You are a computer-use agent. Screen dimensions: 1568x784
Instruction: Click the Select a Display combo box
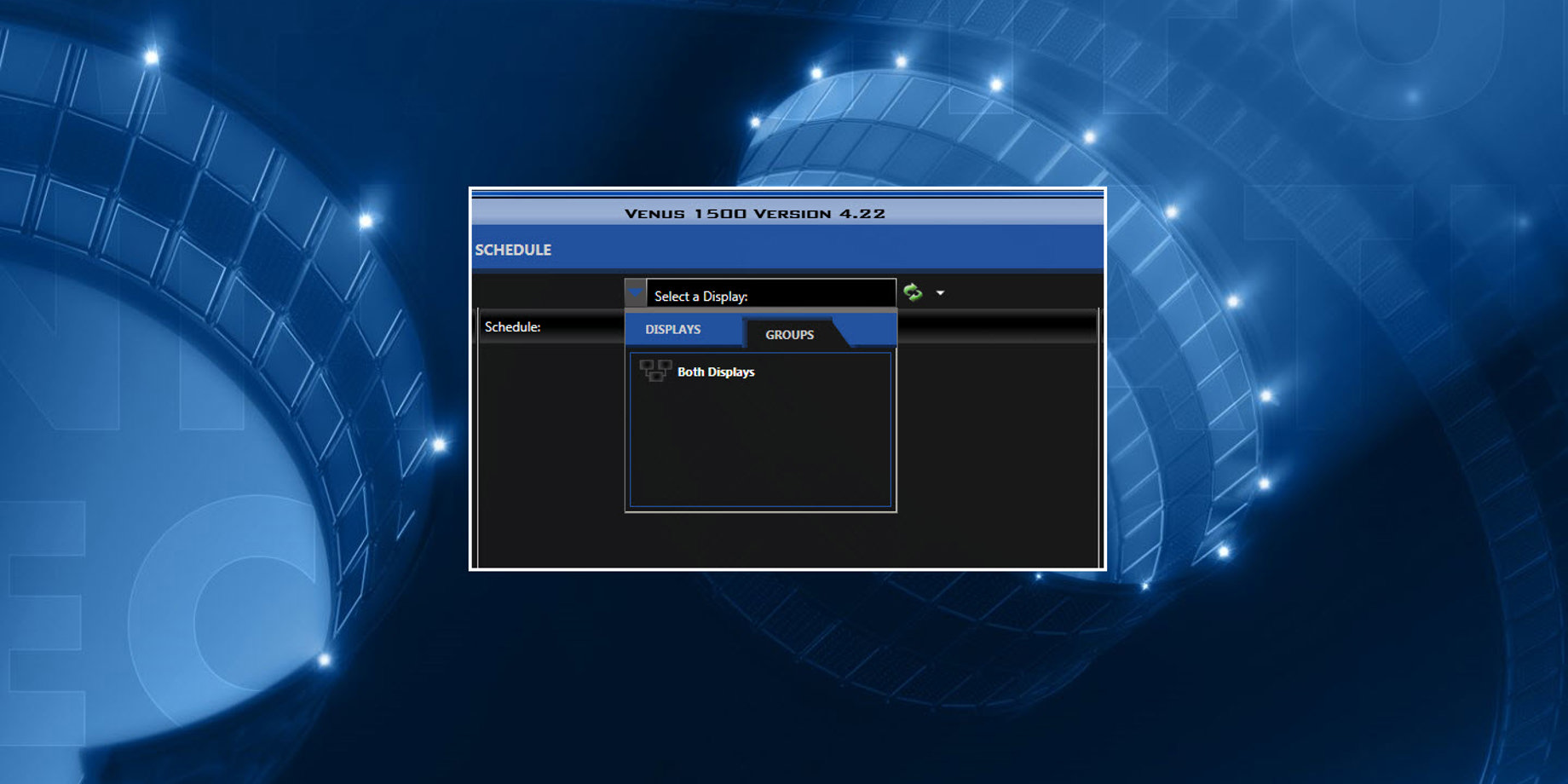(770, 295)
